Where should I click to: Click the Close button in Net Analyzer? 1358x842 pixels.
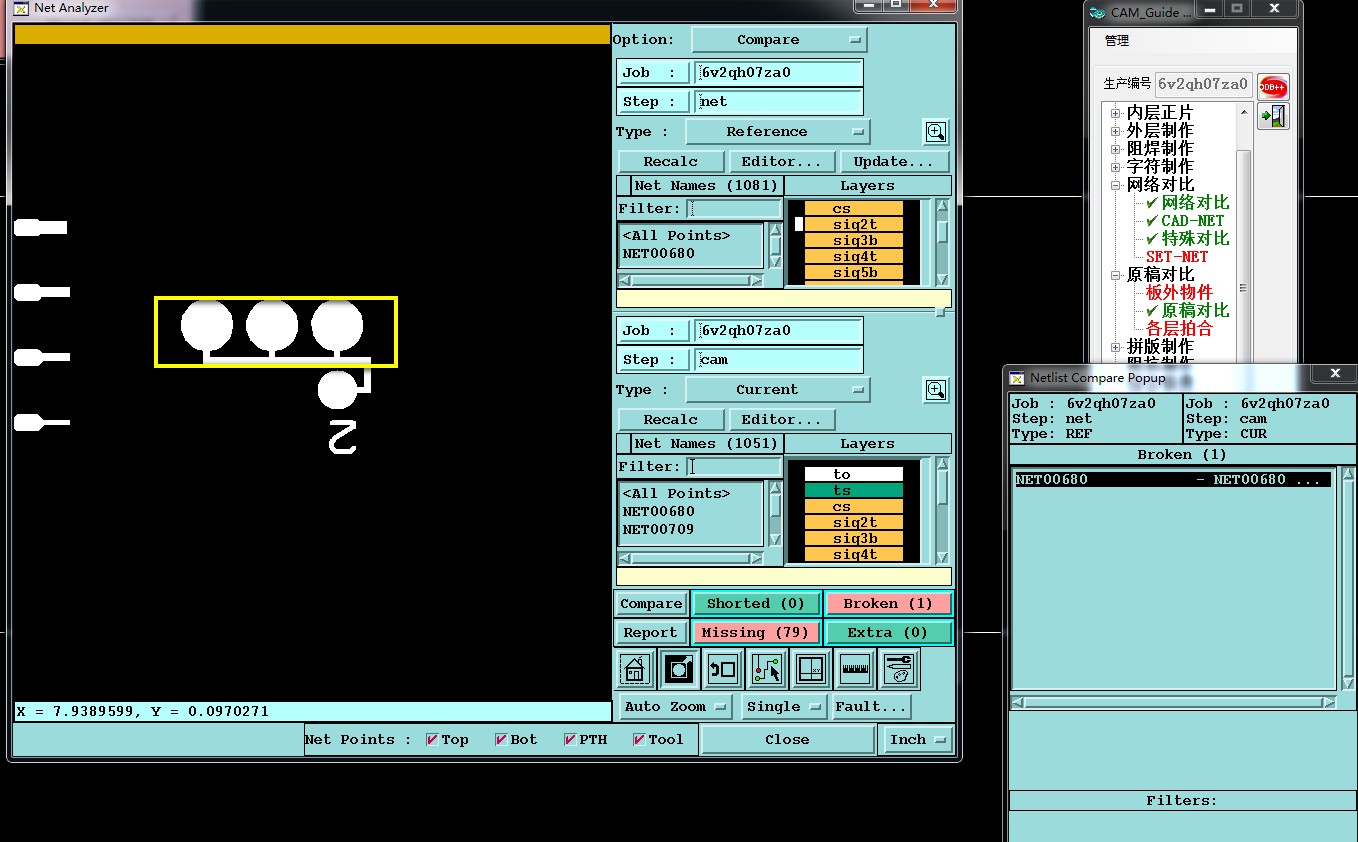pyautogui.click(x=788, y=740)
